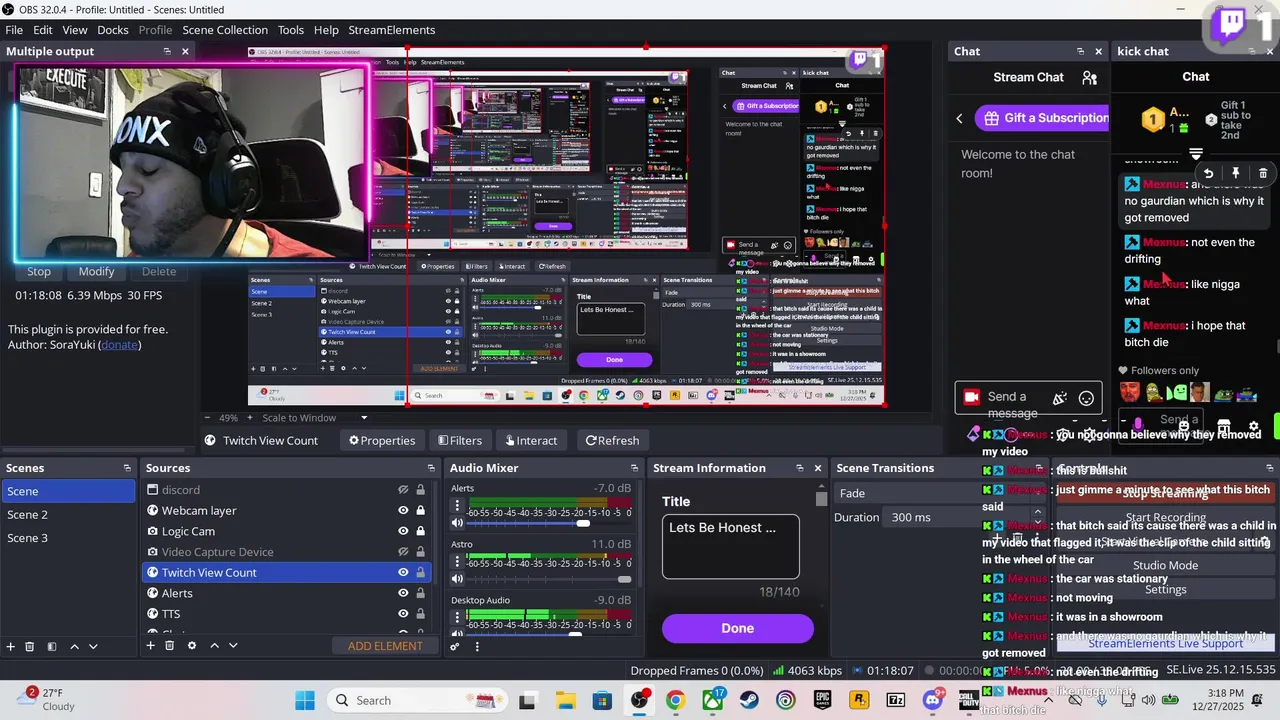Click Stream Information title text field
Screen dimensions: 1280x720
[731, 546]
